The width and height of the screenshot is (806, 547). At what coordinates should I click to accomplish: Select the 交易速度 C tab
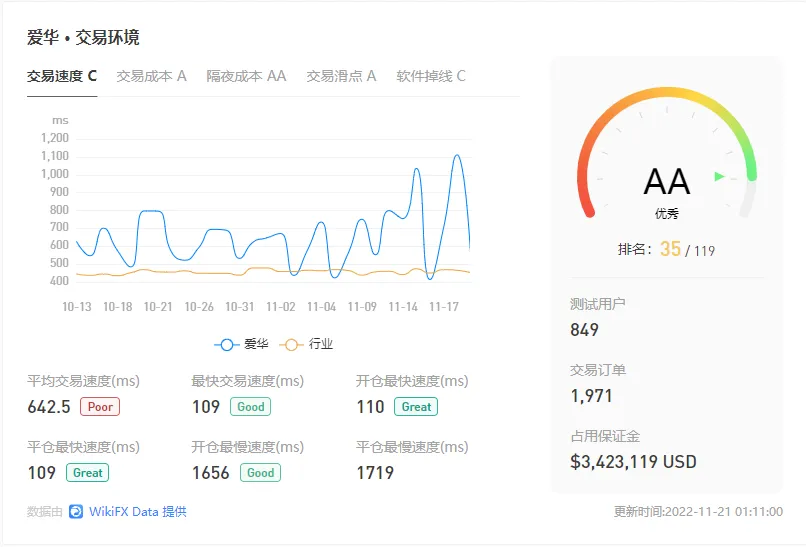click(62, 76)
